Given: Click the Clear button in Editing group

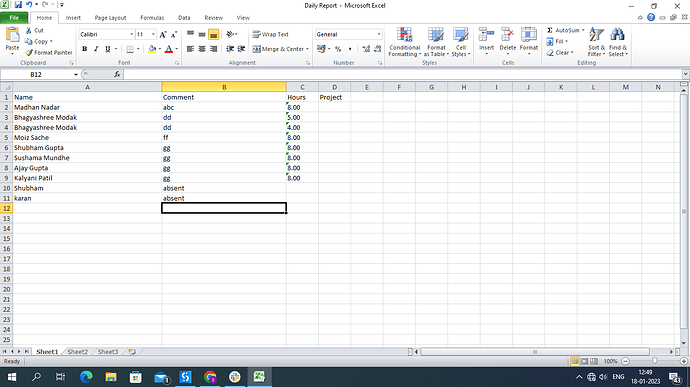Looking at the screenshot, I should [x=560, y=52].
